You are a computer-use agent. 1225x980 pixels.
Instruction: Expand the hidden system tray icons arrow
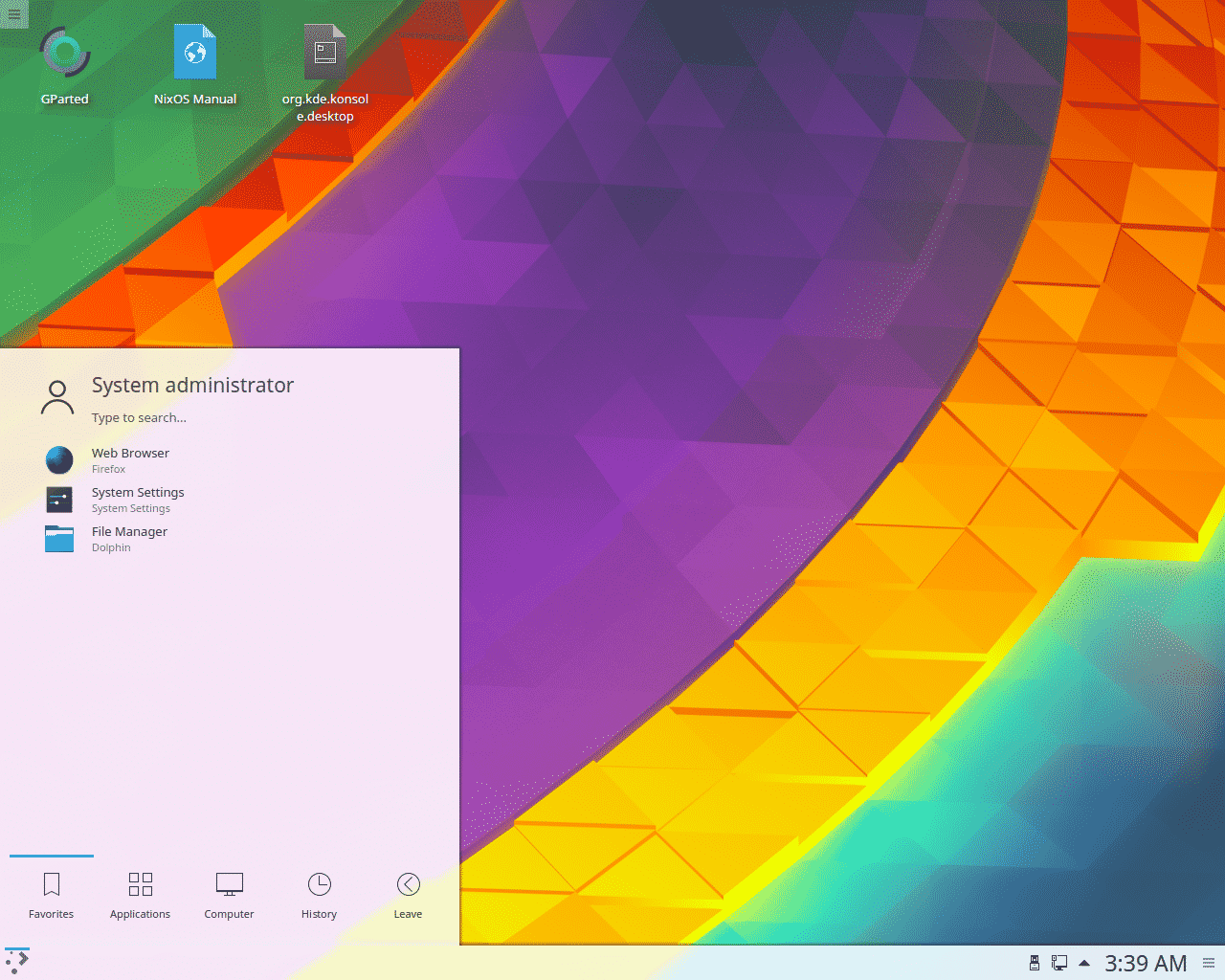(x=1084, y=963)
